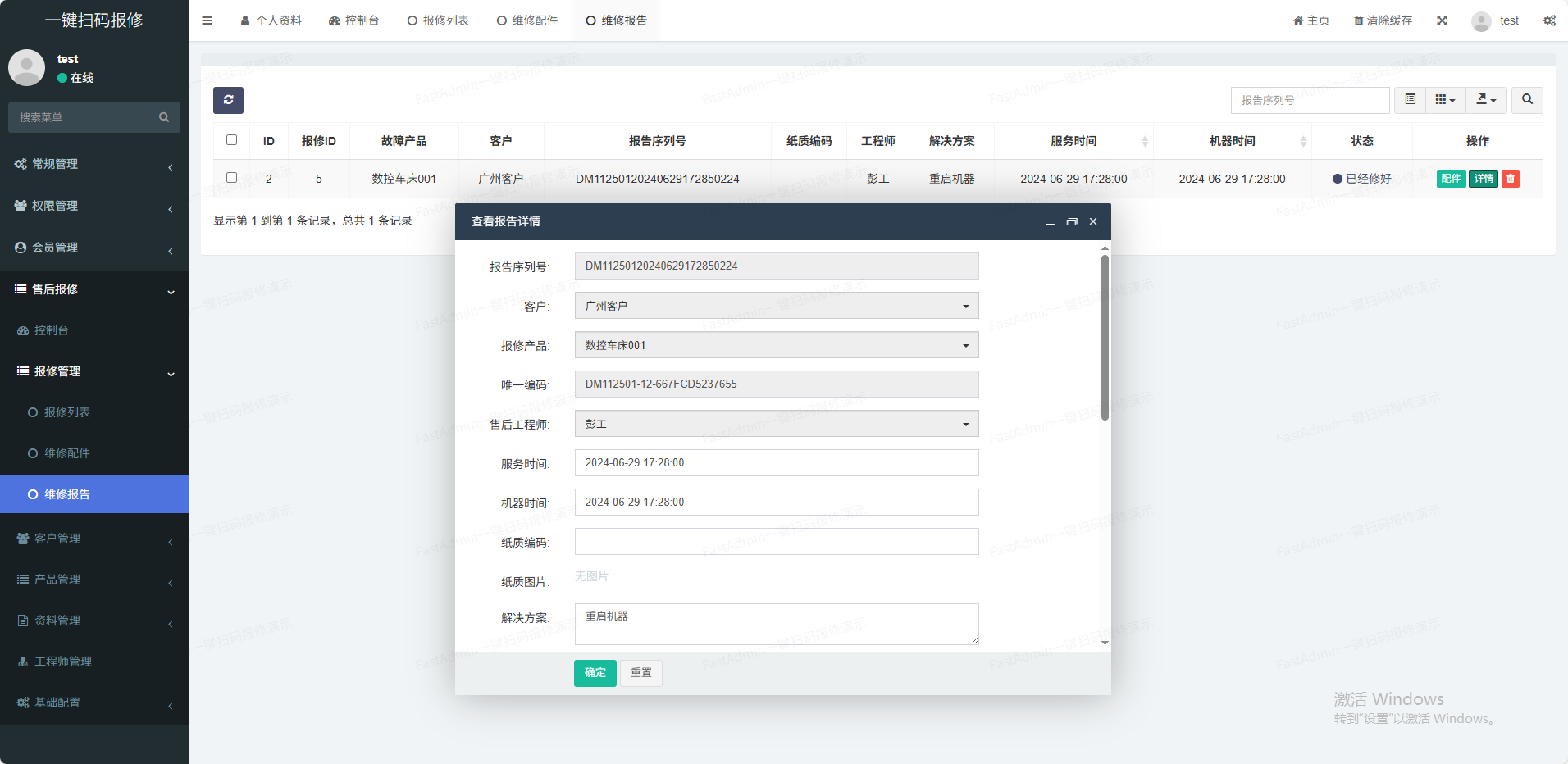1568x764 pixels.
Task: Open the export dropdown in table toolbar
Action: (x=1486, y=100)
